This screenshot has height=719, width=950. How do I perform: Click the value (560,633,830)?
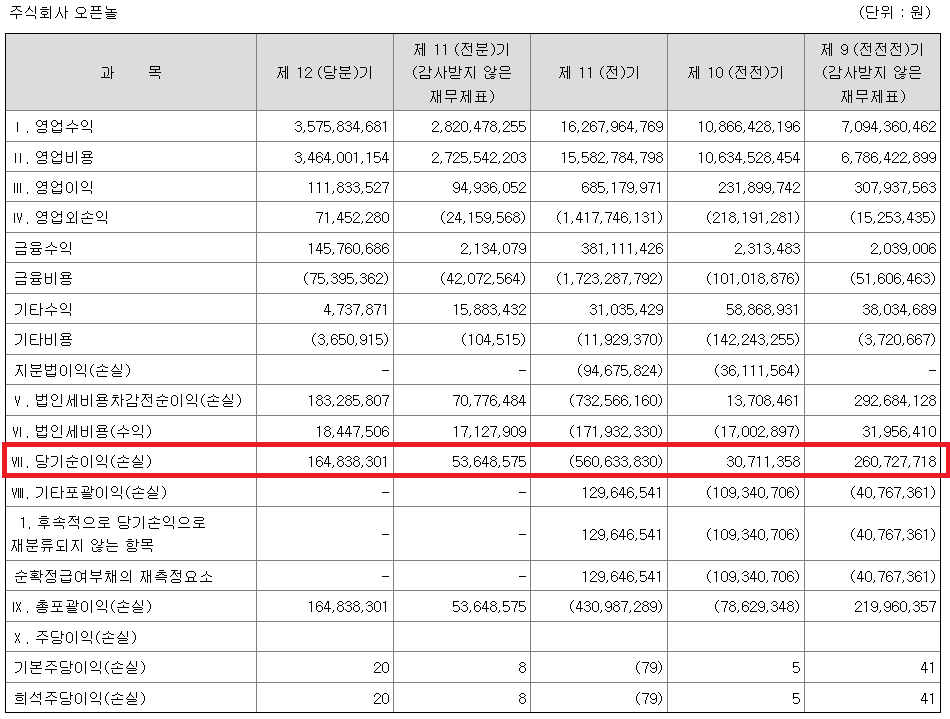tap(616, 462)
